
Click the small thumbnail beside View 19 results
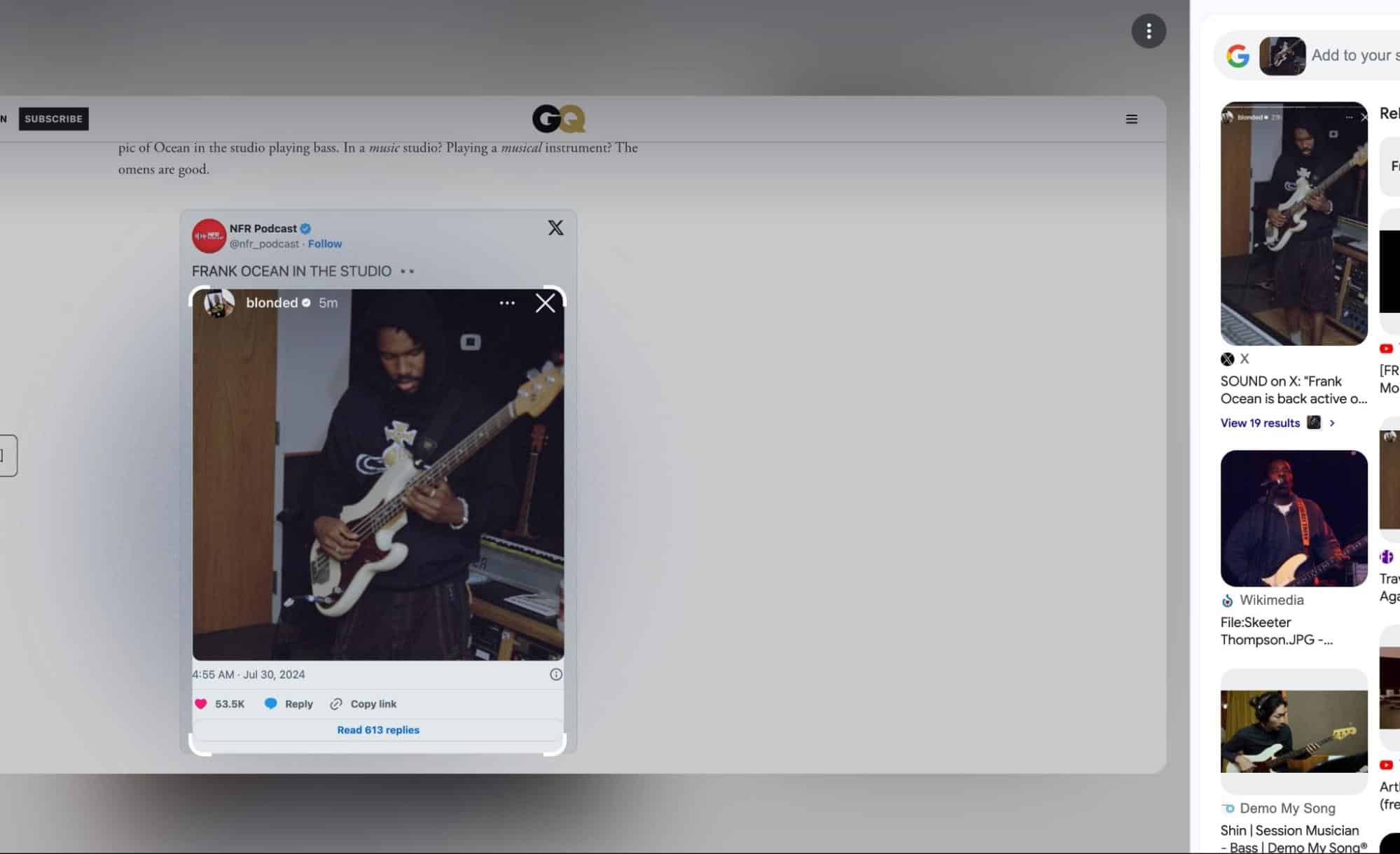click(1314, 423)
